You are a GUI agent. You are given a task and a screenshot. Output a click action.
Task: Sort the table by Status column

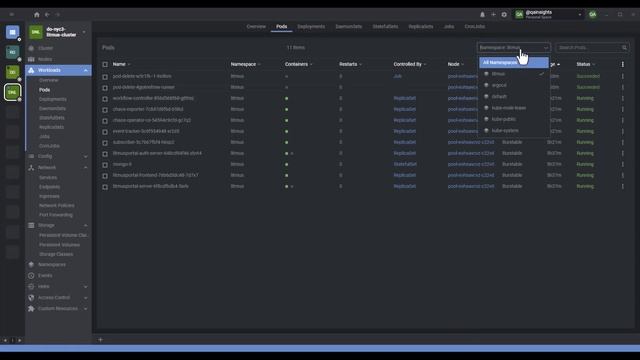(583, 64)
